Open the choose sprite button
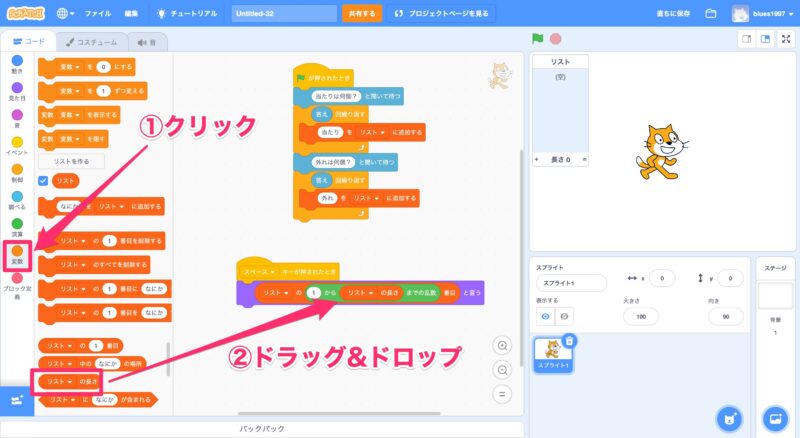 click(x=726, y=416)
